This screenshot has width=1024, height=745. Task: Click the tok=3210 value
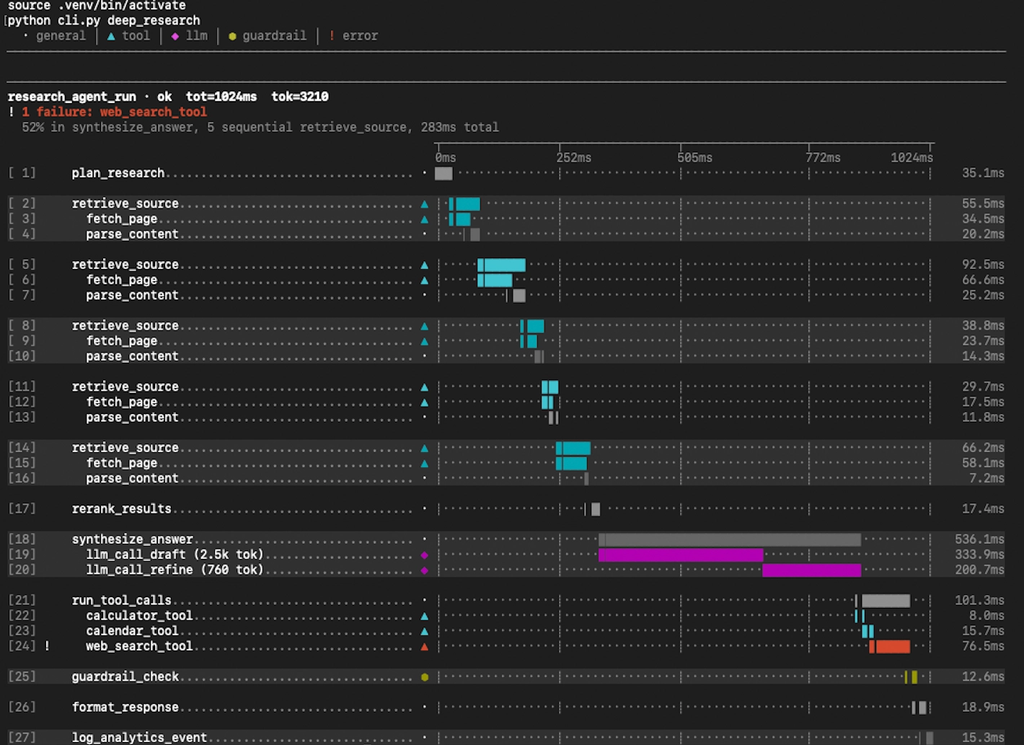coord(300,97)
